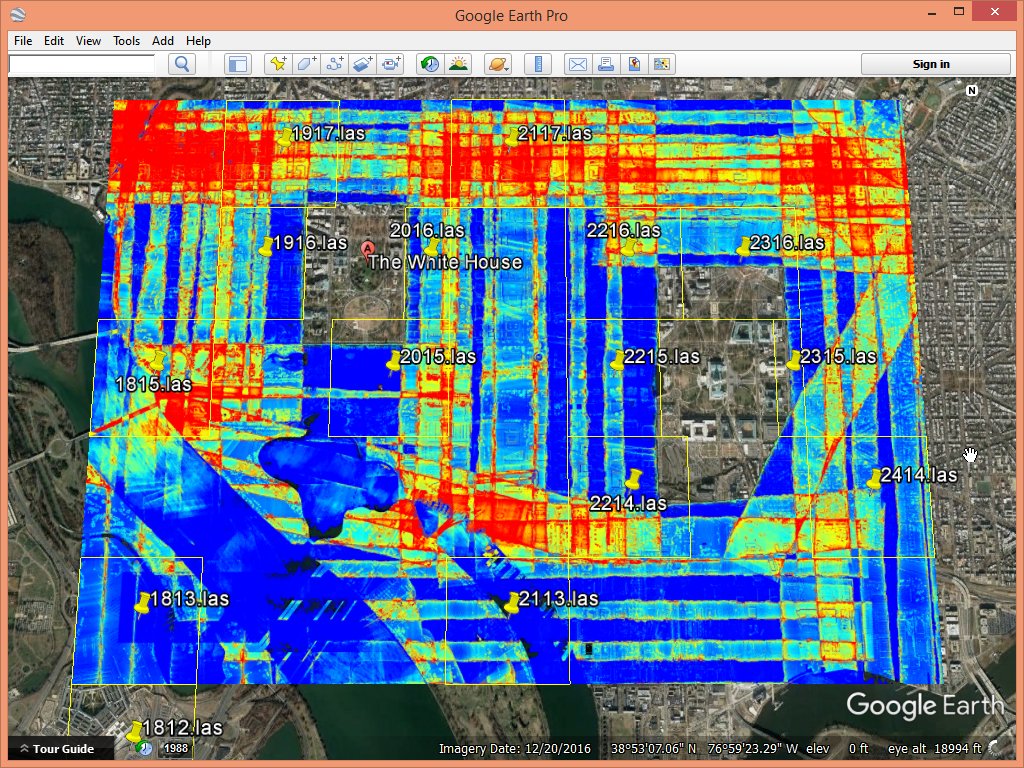Open the Ruler measurement tool
The height and width of the screenshot is (768, 1024).
pyautogui.click(x=538, y=64)
